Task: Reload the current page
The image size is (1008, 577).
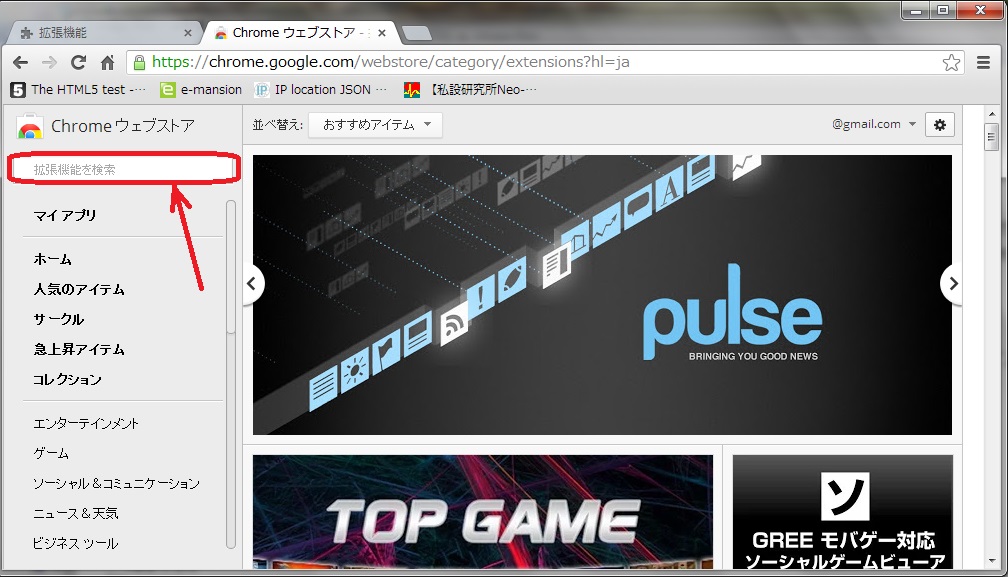Action: tap(78, 62)
